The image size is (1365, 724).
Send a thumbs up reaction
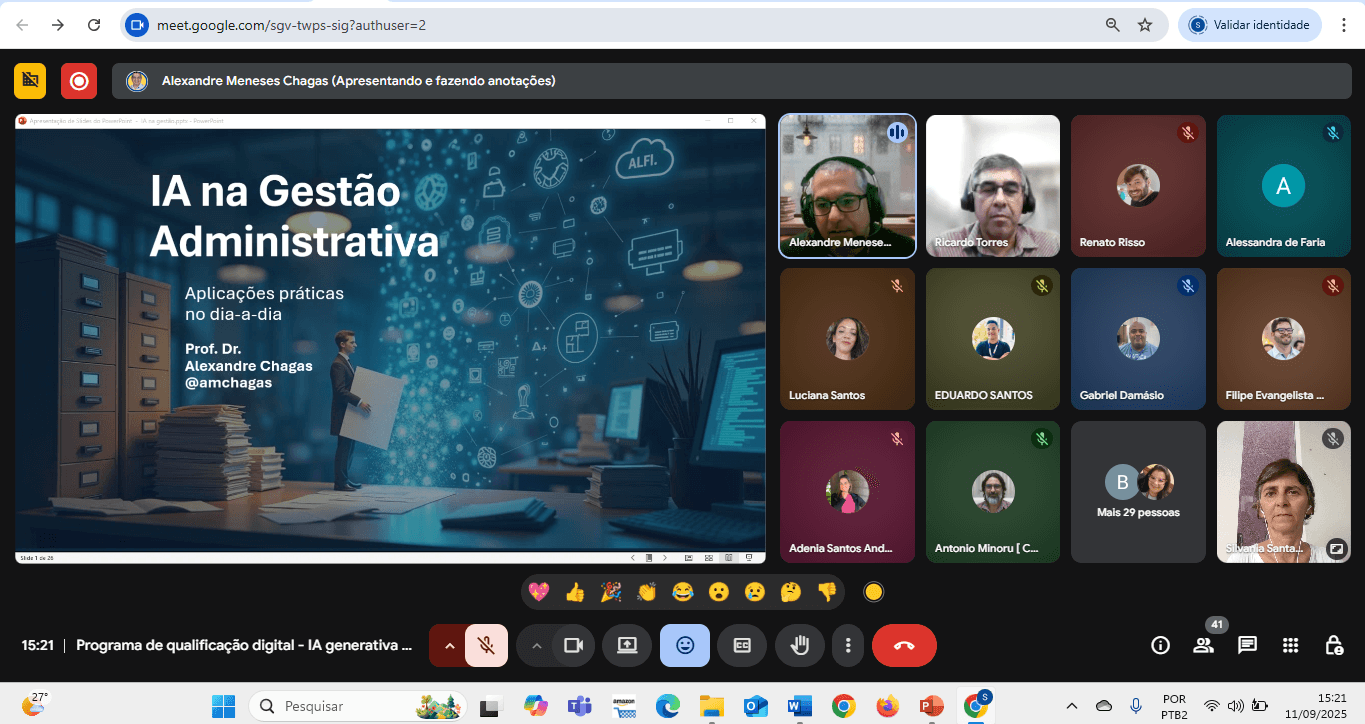(x=576, y=591)
